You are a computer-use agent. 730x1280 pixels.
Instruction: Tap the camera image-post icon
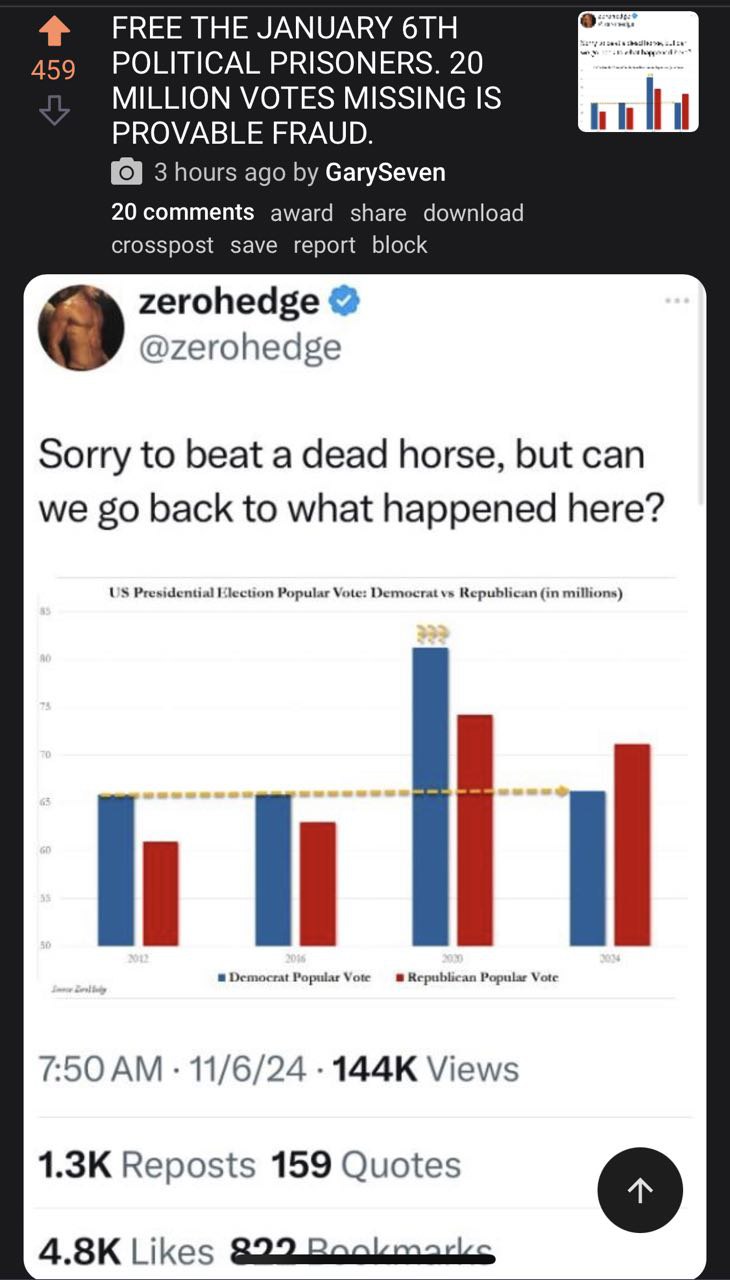(x=126, y=172)
